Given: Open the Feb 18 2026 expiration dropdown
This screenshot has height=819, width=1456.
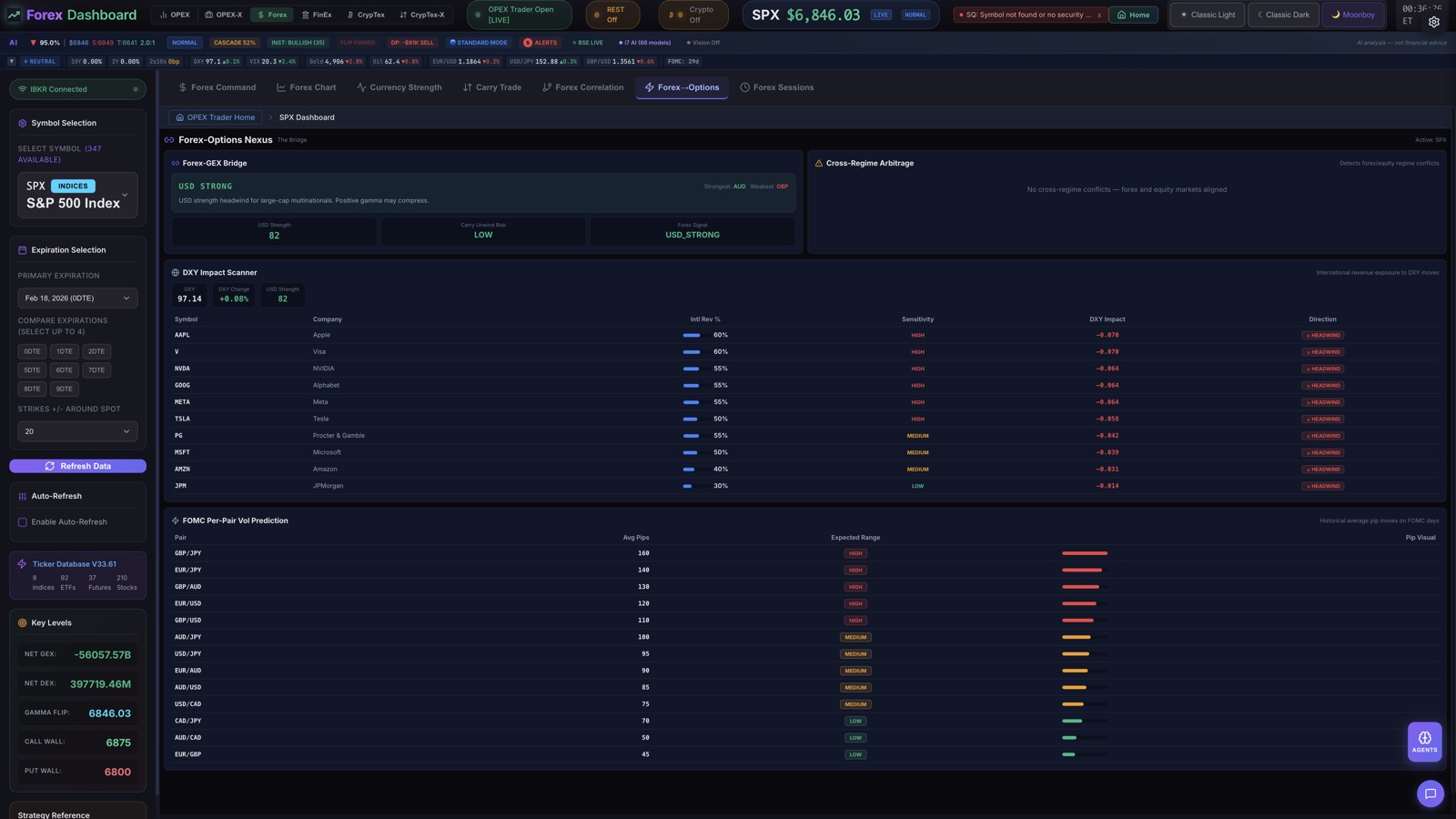Looking at the screenshot, I should click(77, 298).
